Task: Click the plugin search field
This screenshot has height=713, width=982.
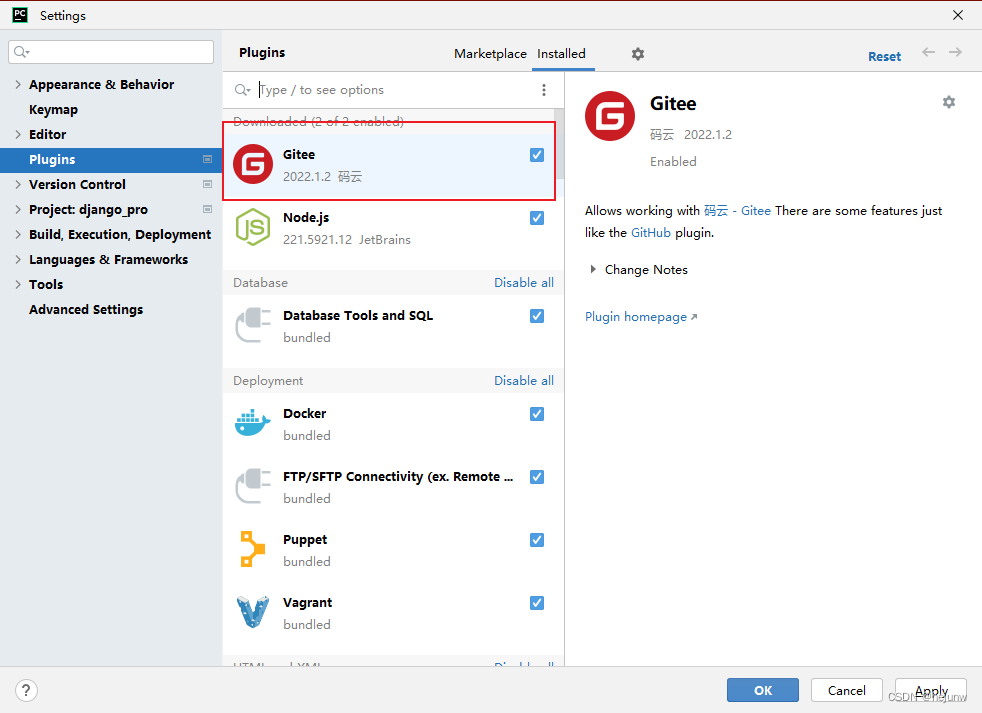Action: click(395, 90)
